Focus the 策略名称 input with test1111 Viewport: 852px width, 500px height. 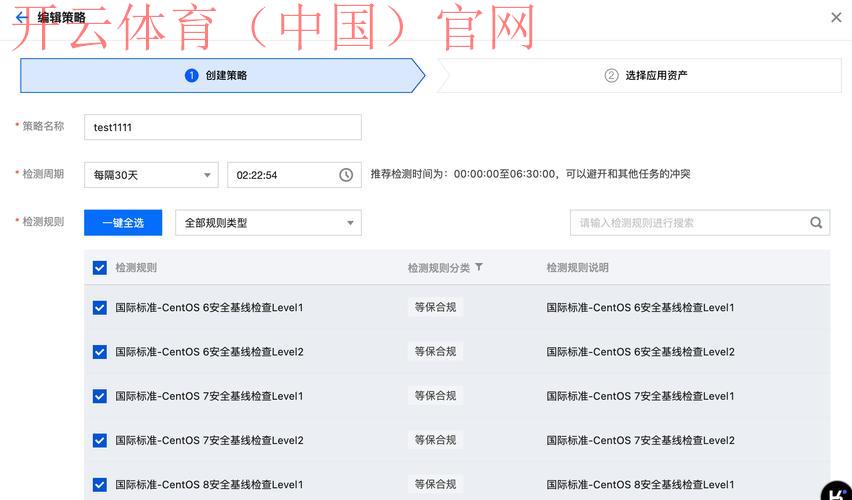click(223, 127)
